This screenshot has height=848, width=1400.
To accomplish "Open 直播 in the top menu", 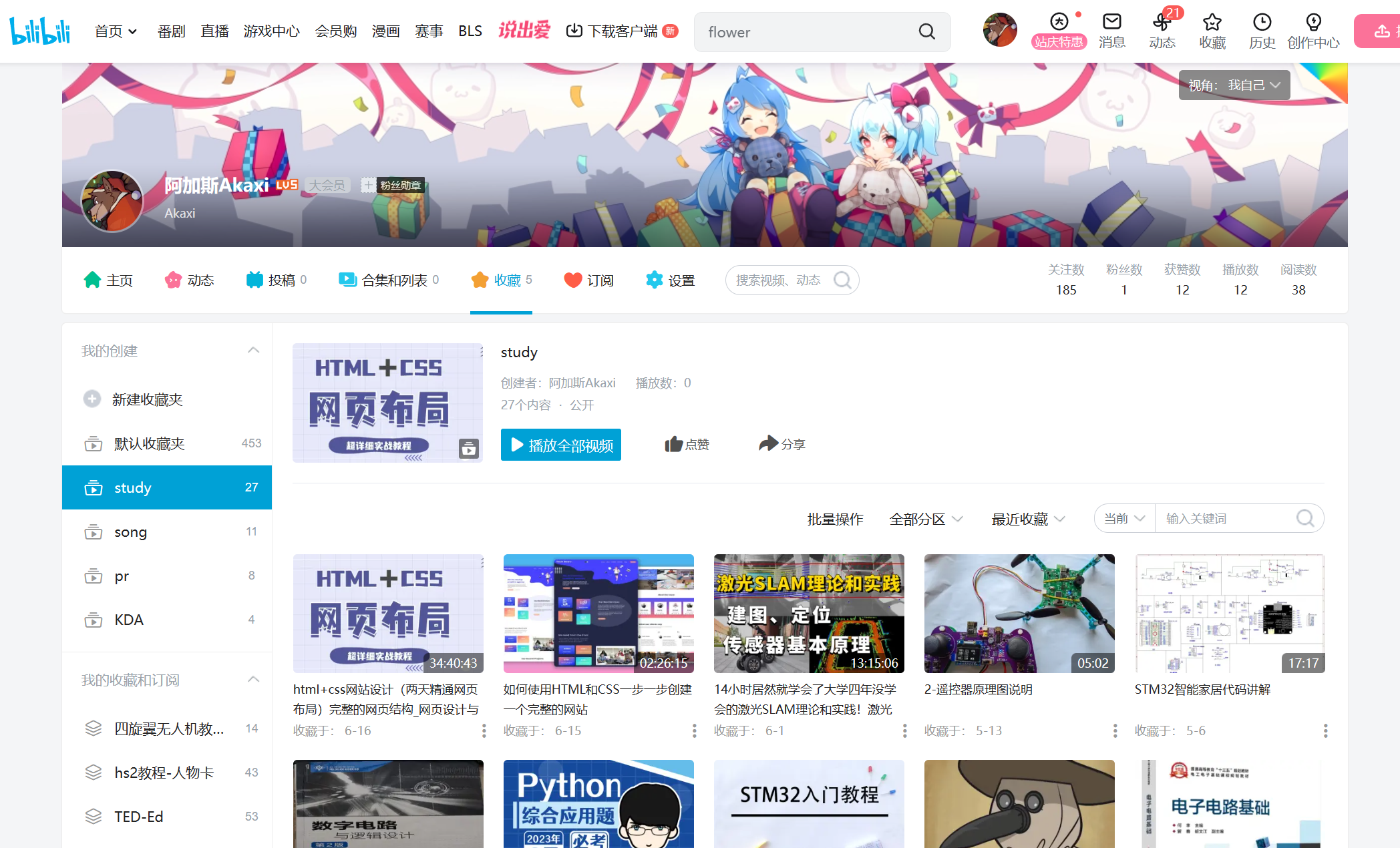I will point(214,31).
